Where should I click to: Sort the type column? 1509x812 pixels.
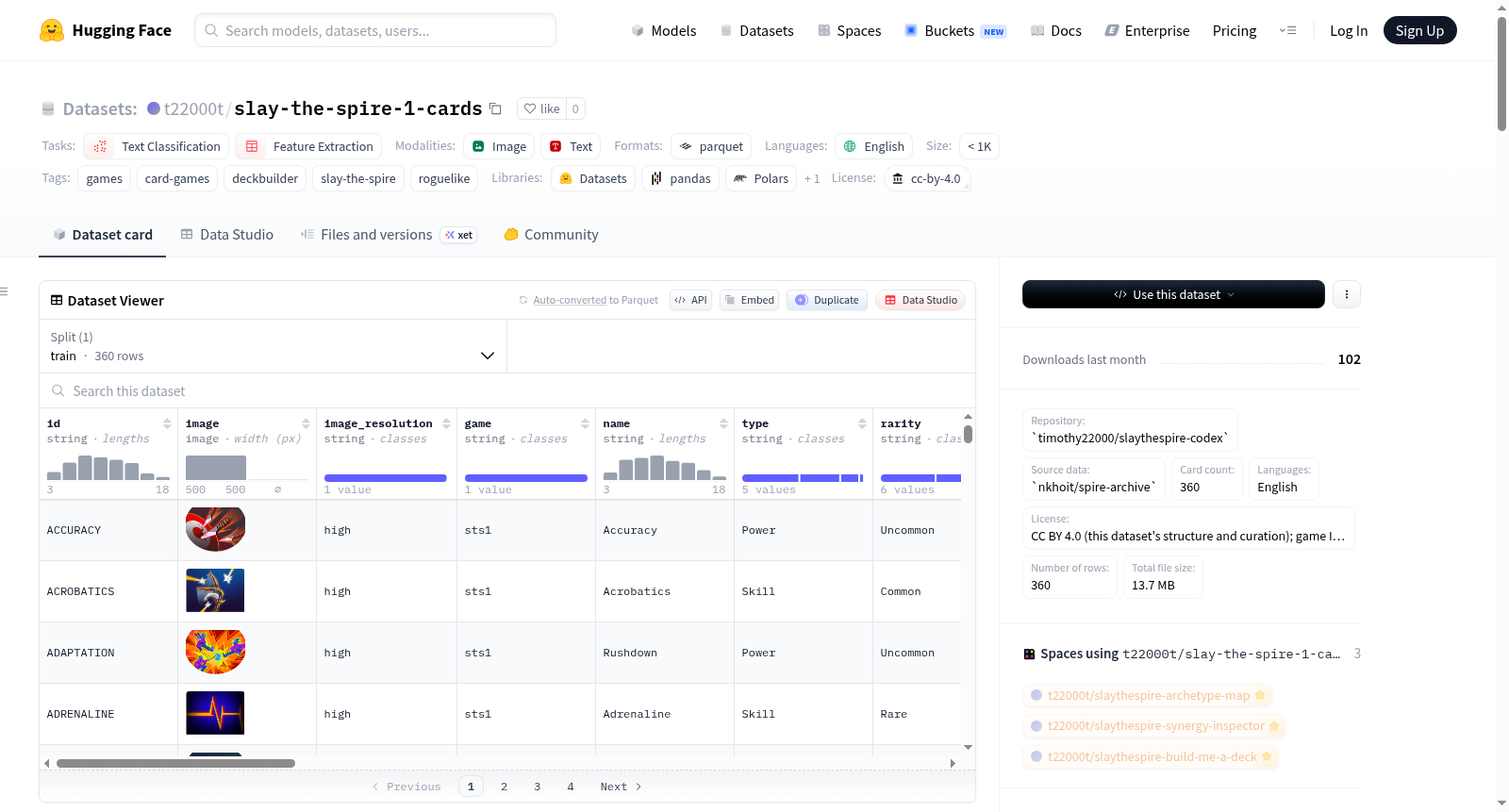point(862,423)
